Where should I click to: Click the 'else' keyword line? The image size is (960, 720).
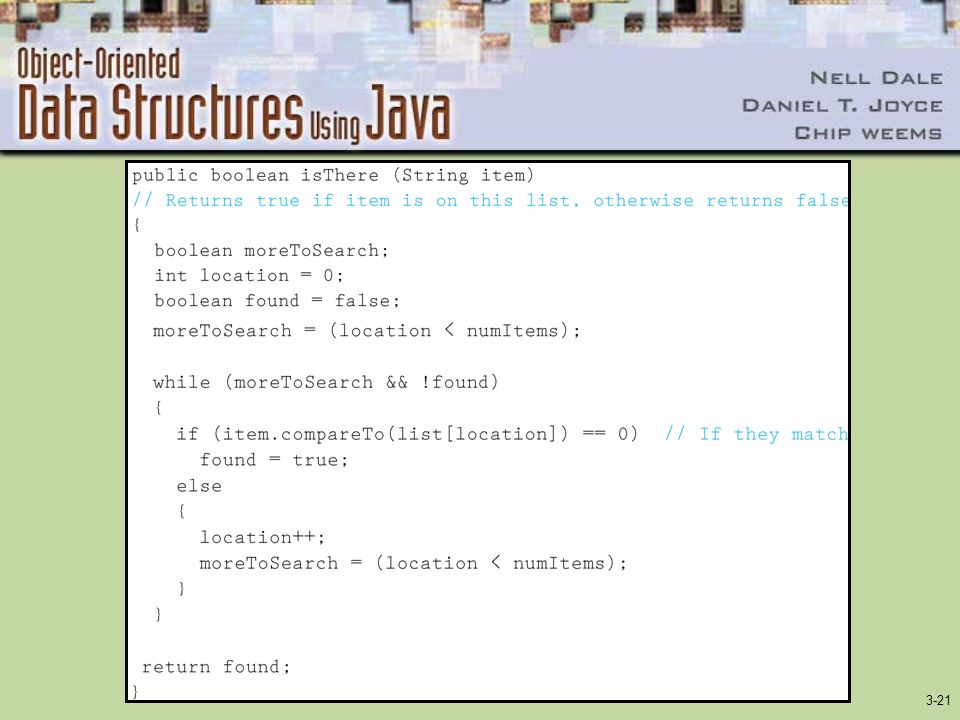point(199,487)
